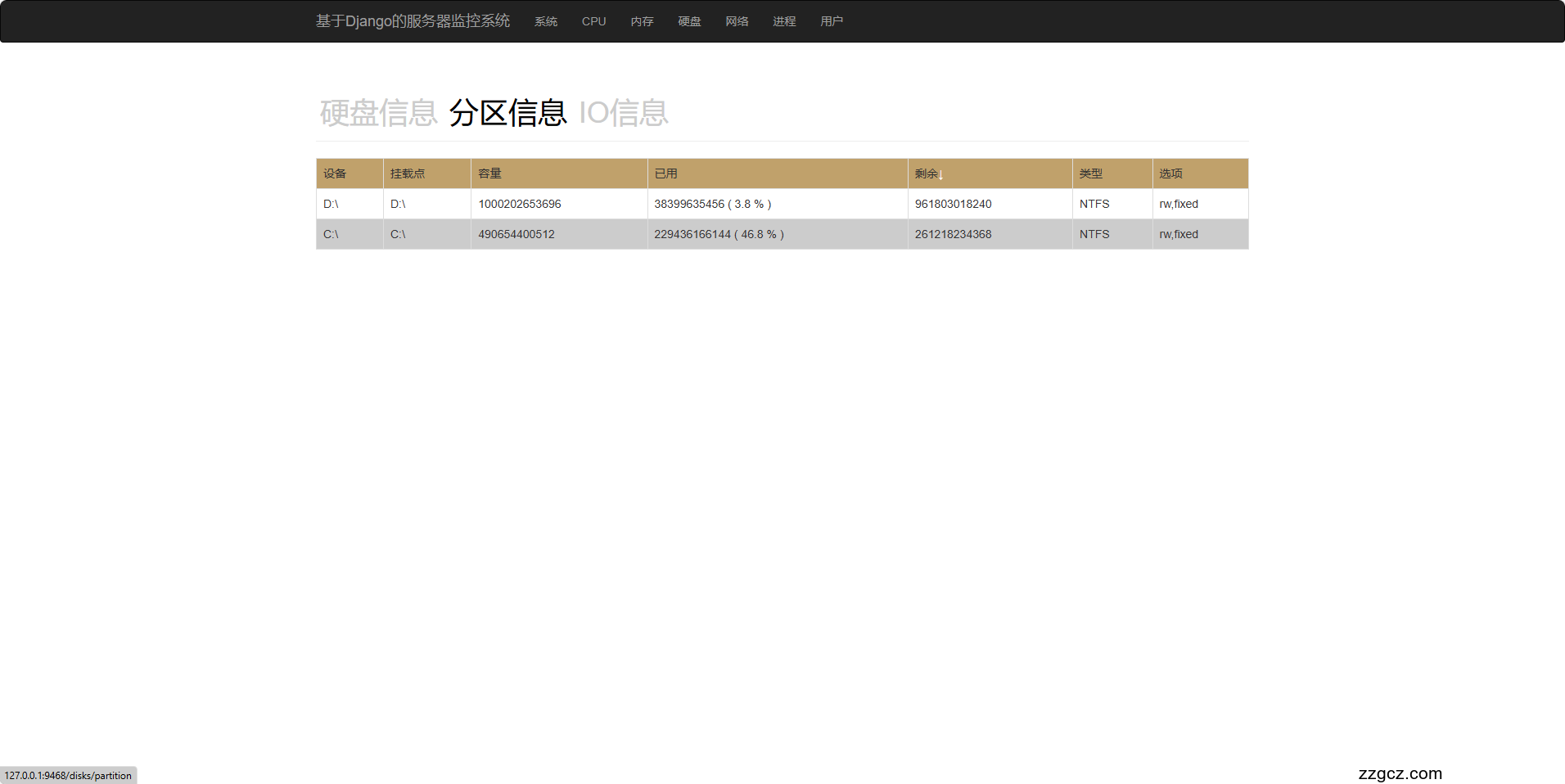Open the 系统 navigation menu item
The height and width of the screenshot is (784, 1565).
[x=545, y=21]
